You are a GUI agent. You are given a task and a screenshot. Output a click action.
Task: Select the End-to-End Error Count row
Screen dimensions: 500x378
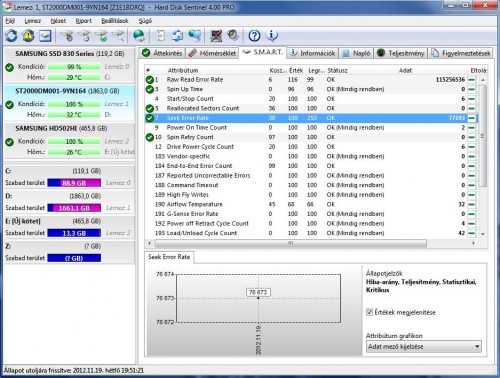point(311,166)
